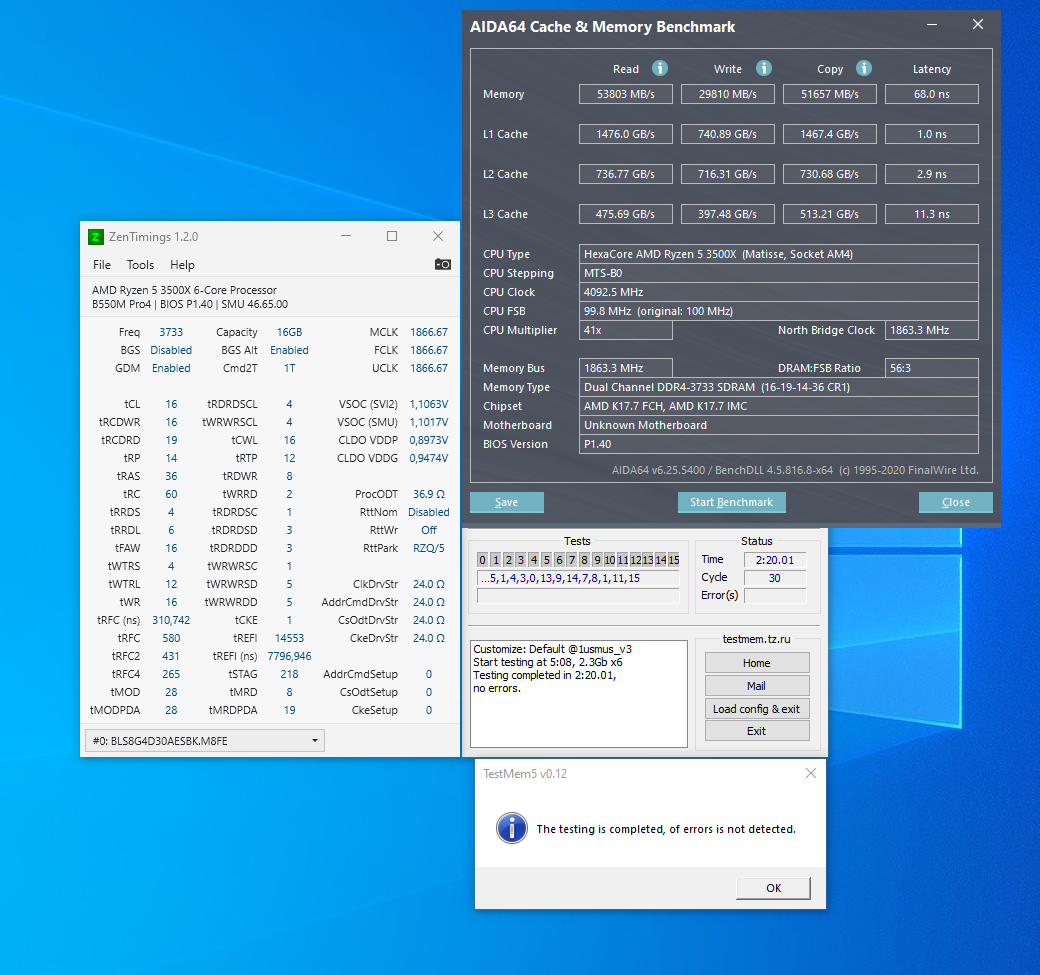The image size is (1040, 975).
Task: Minimize the AIDA64 benchmark window
Action: point(932,25)
